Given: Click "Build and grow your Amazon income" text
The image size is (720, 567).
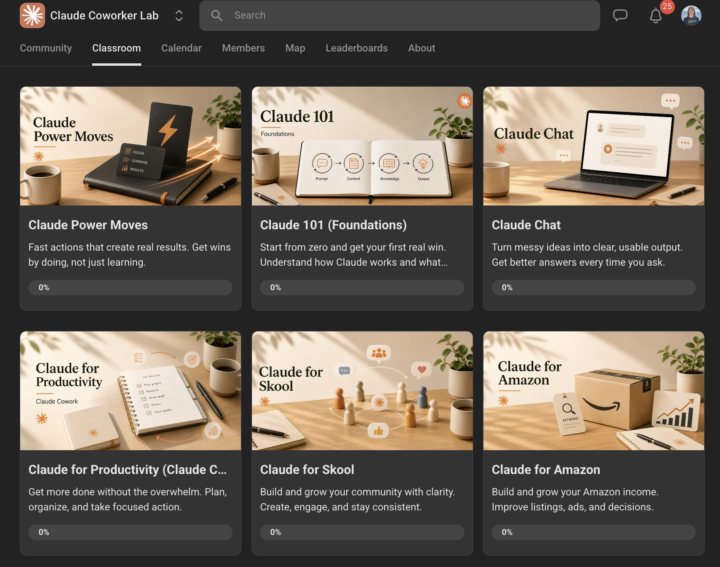Looking at the screenshot, I should pyautogui.click(x=575, y=500).
